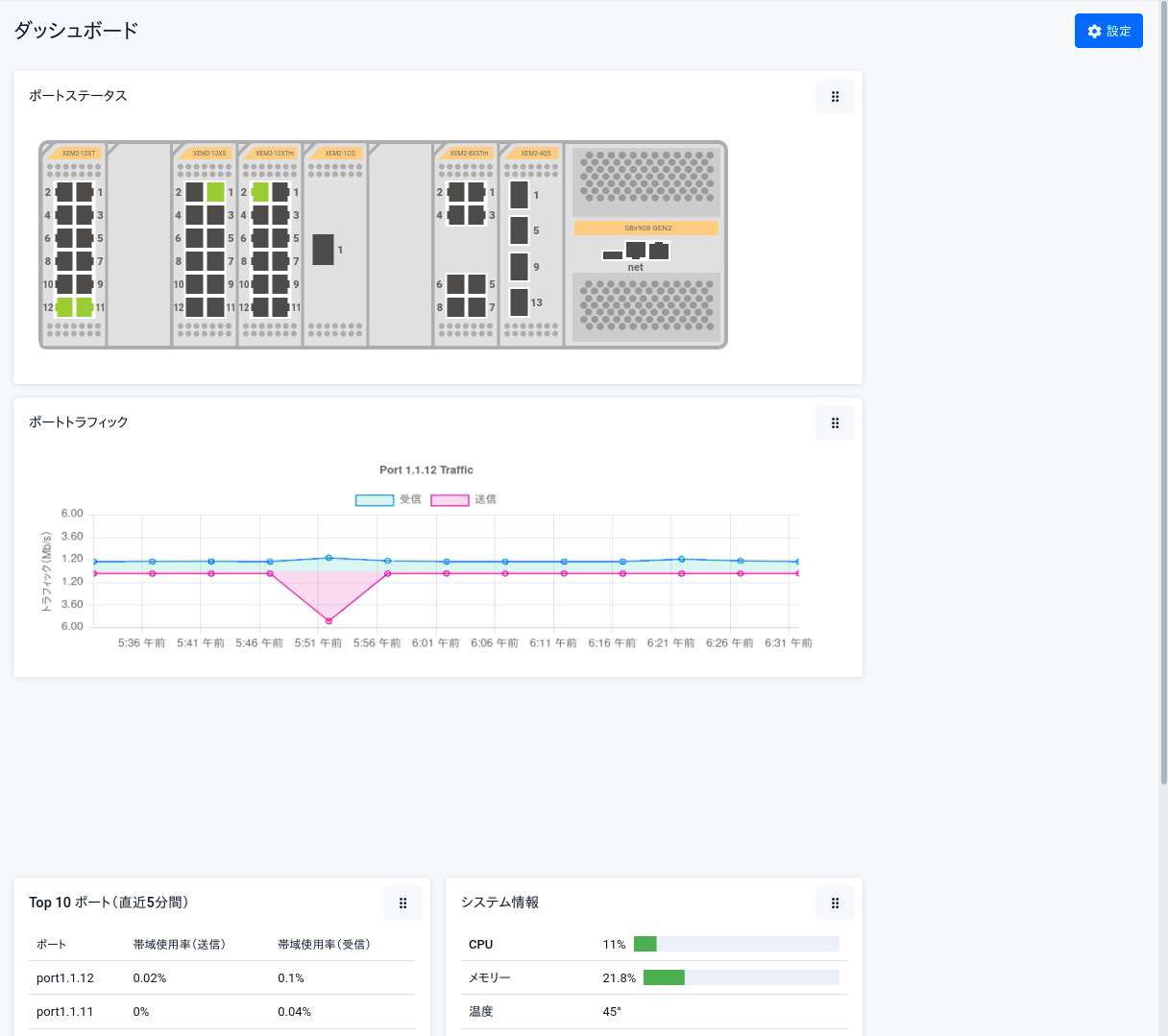Select green port 12 on the XEM2-12XT module
The image size is (1168, 1036).
(64, 307)
